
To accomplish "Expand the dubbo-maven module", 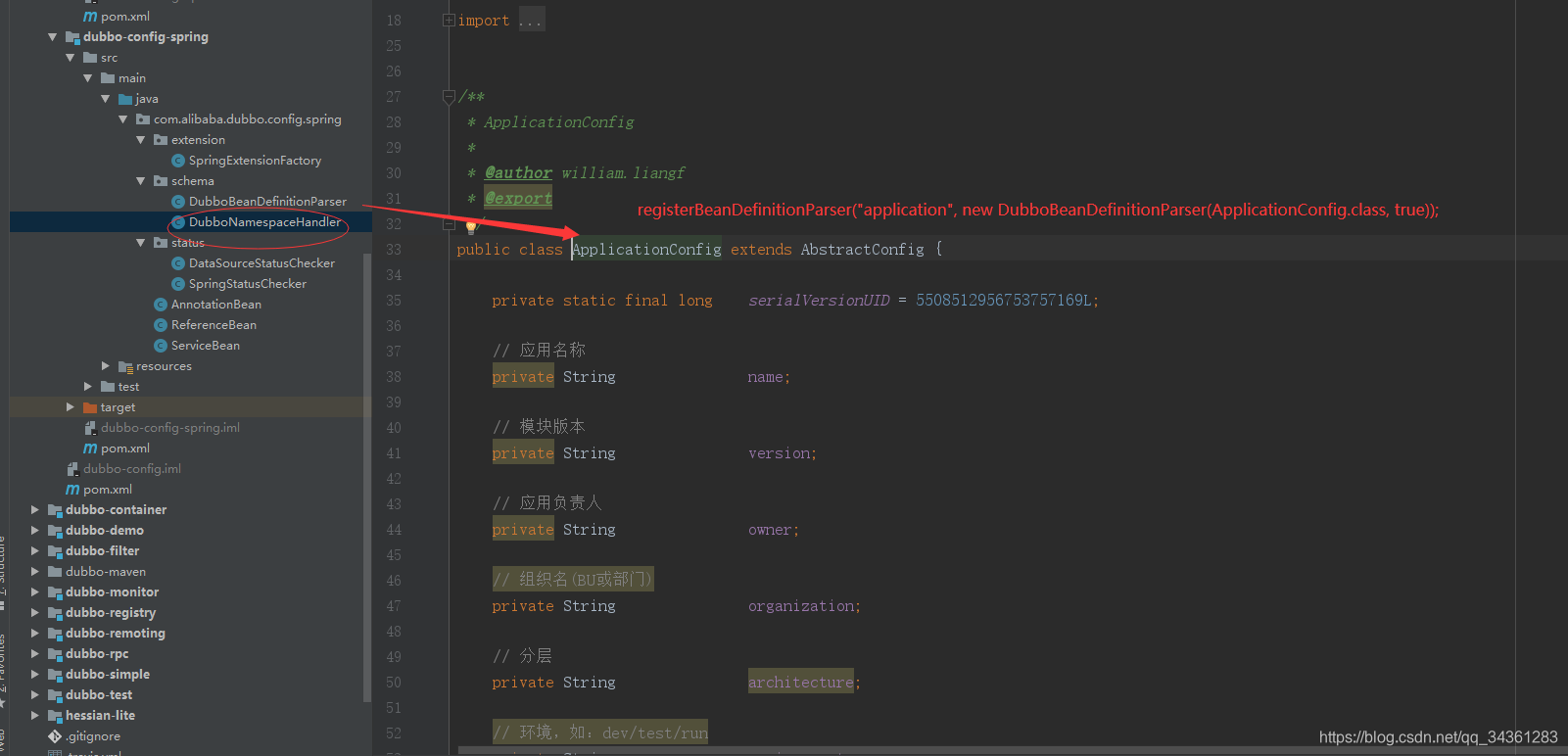I will point(35,572).
